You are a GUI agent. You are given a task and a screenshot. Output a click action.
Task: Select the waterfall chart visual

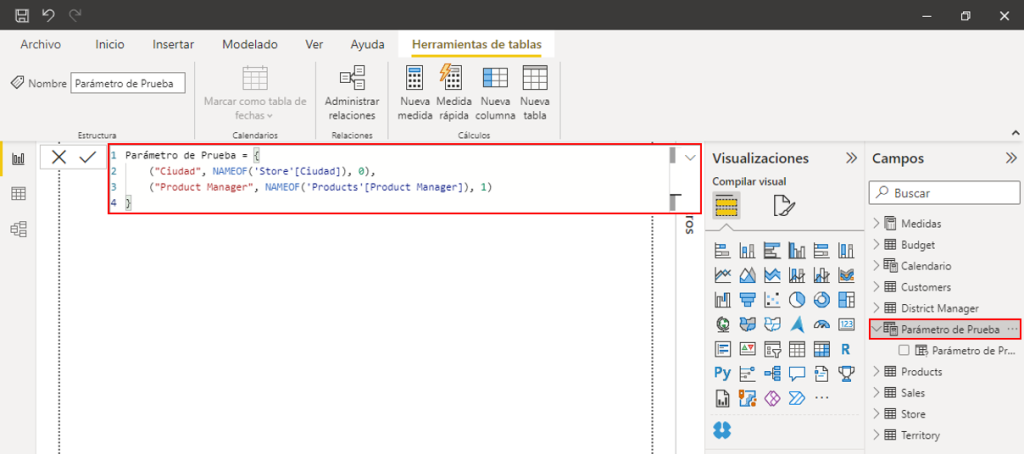pyautogui.click(x=723, y=299)
